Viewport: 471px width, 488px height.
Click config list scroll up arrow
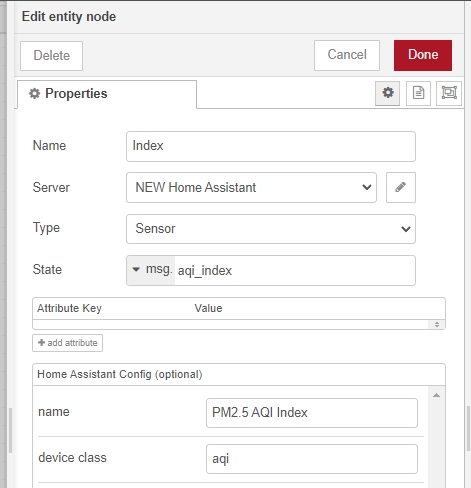click(x=436, y=395)
